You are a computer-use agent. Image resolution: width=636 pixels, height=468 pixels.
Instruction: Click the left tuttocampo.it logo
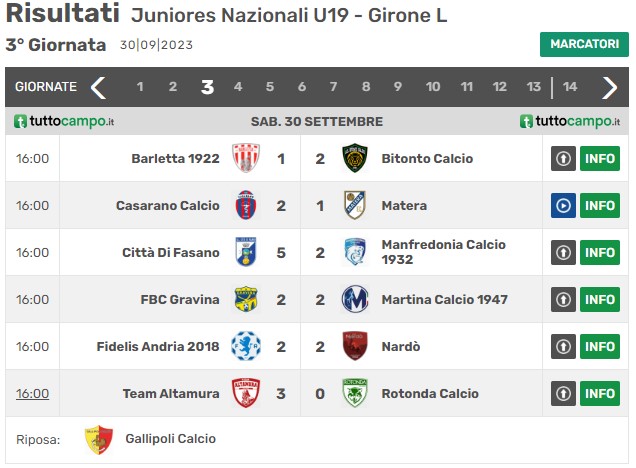pos(64,121)
